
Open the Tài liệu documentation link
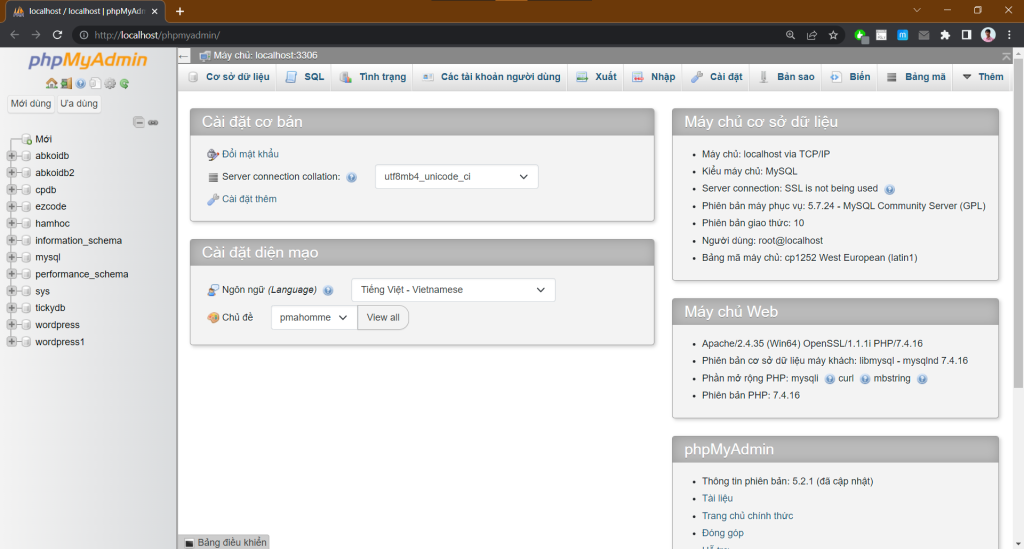coord(717,498)
